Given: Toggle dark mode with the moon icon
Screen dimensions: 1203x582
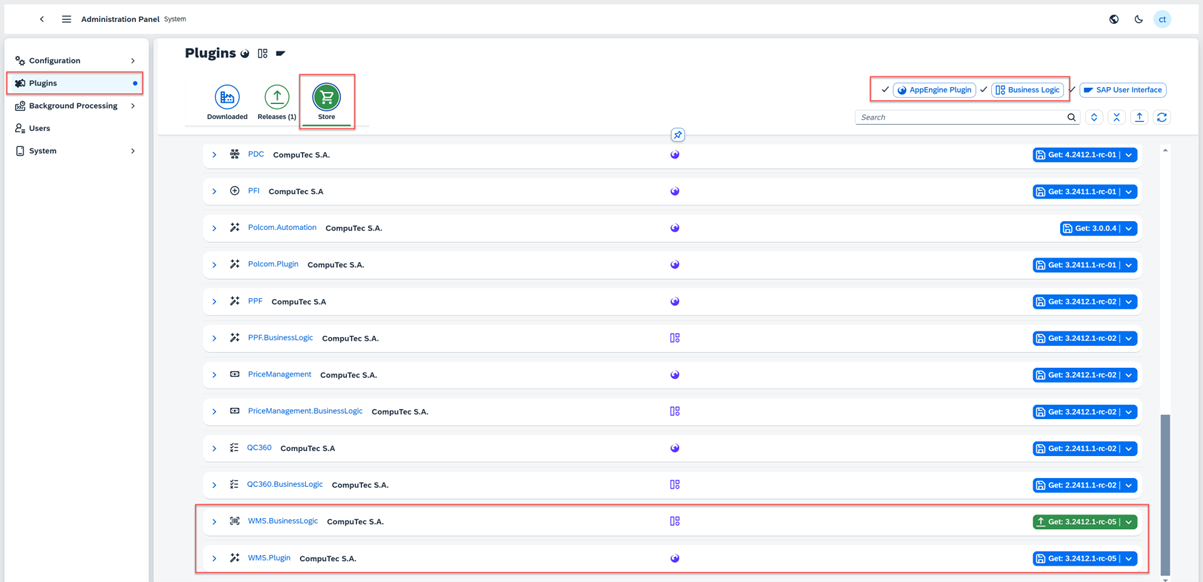Looking at the screenshot, I should point(1138,19).
